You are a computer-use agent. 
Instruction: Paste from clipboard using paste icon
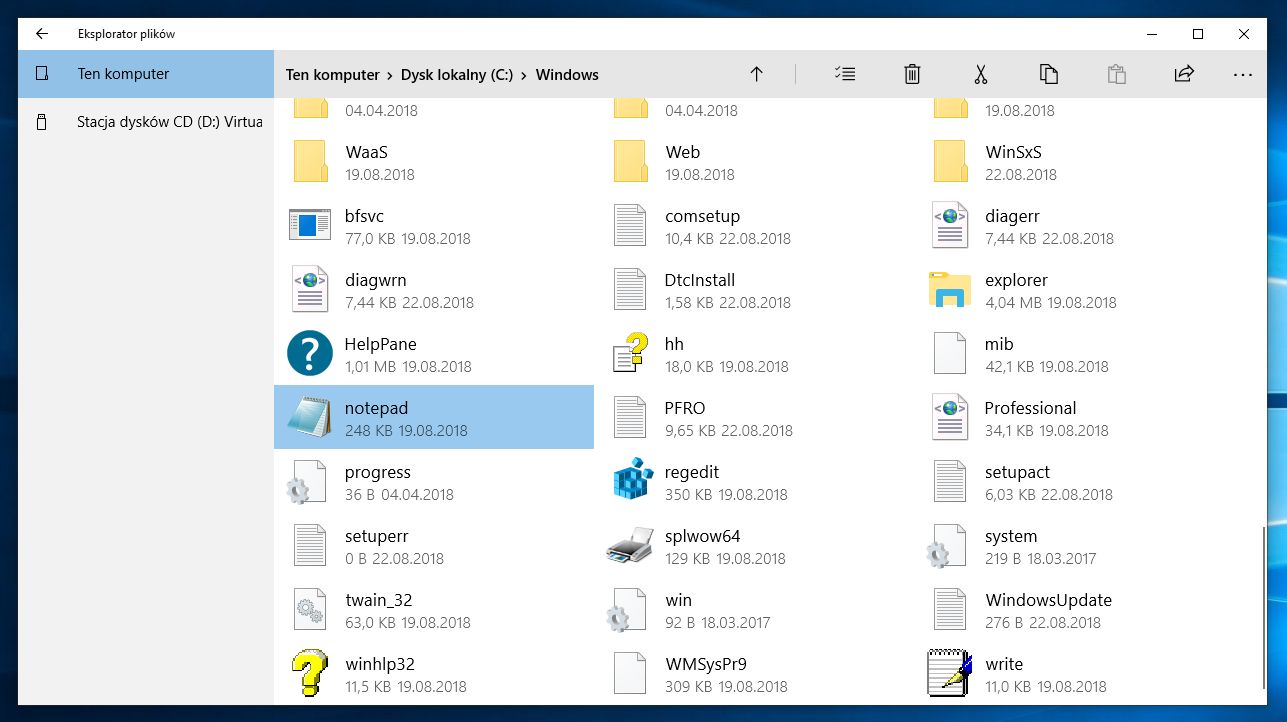click(1116, 74)
